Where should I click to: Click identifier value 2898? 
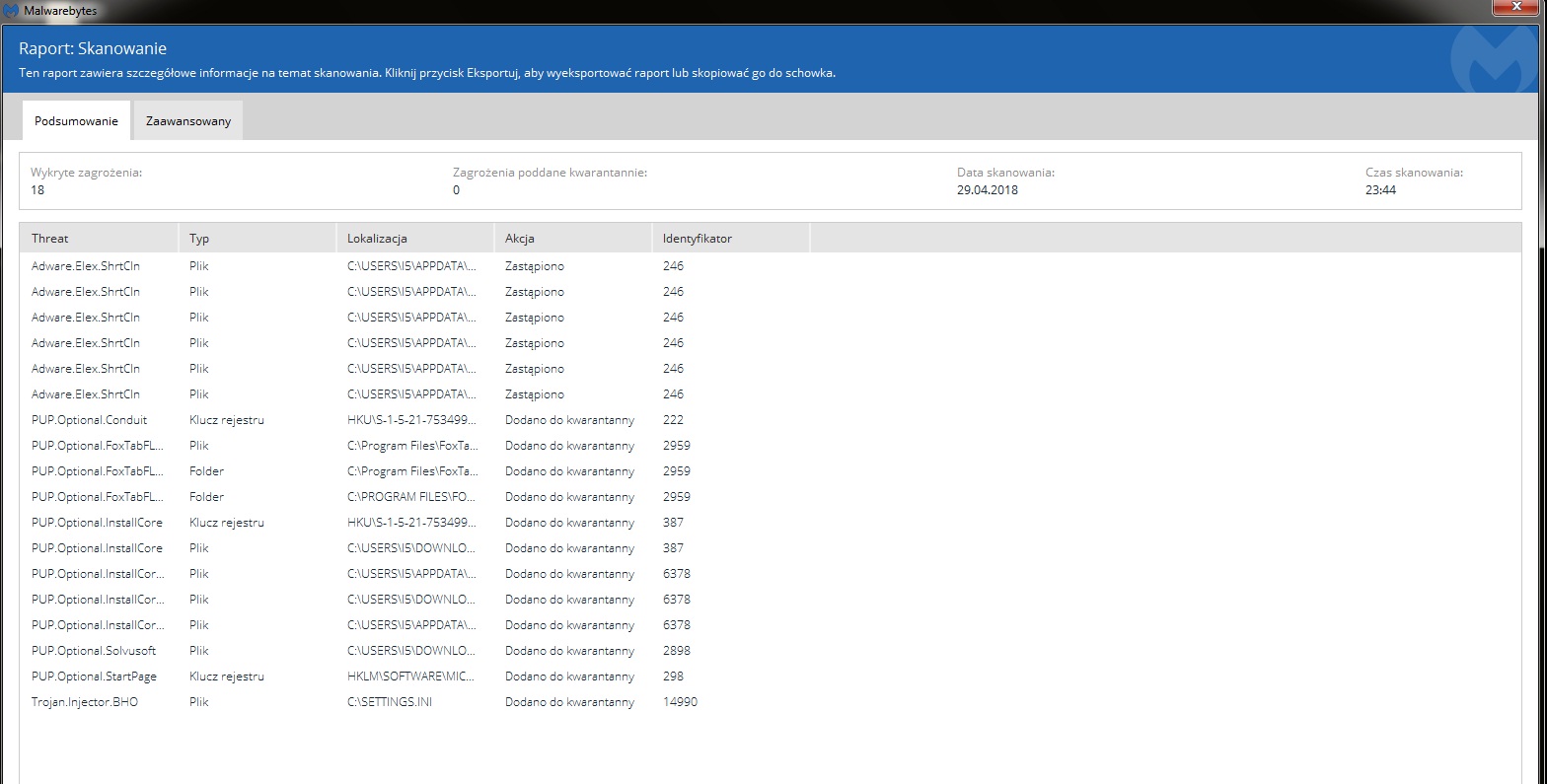pos(677,651)
